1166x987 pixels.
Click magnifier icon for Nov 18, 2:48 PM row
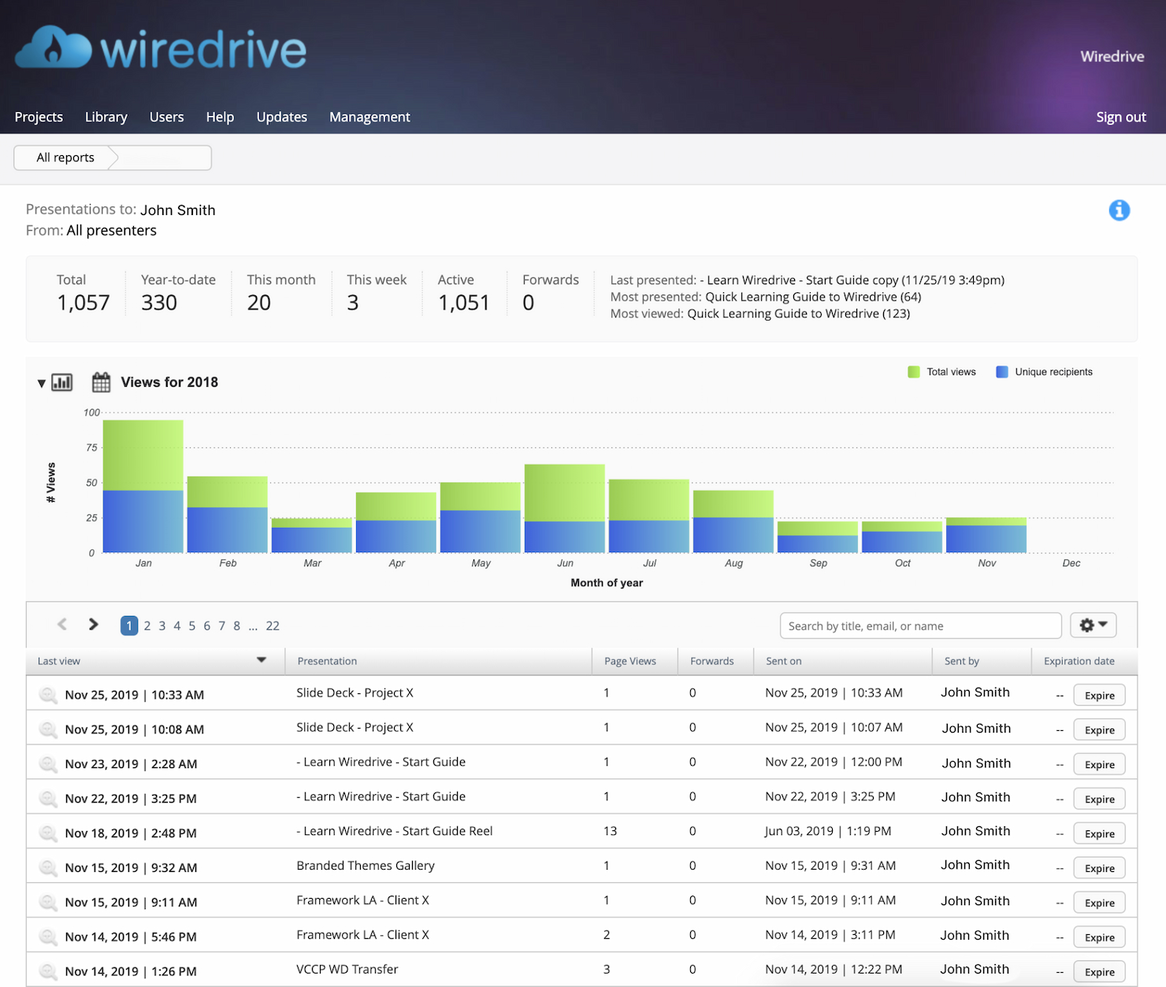(48, 833)
